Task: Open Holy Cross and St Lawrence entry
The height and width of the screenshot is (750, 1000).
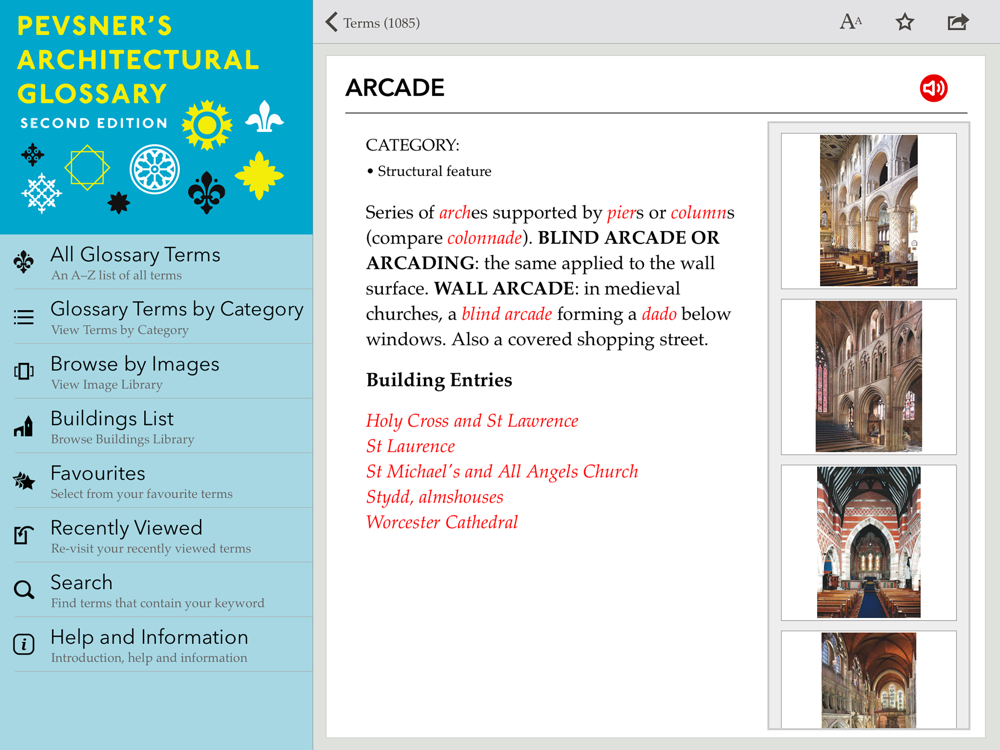Action: click(x=472, y=421)
